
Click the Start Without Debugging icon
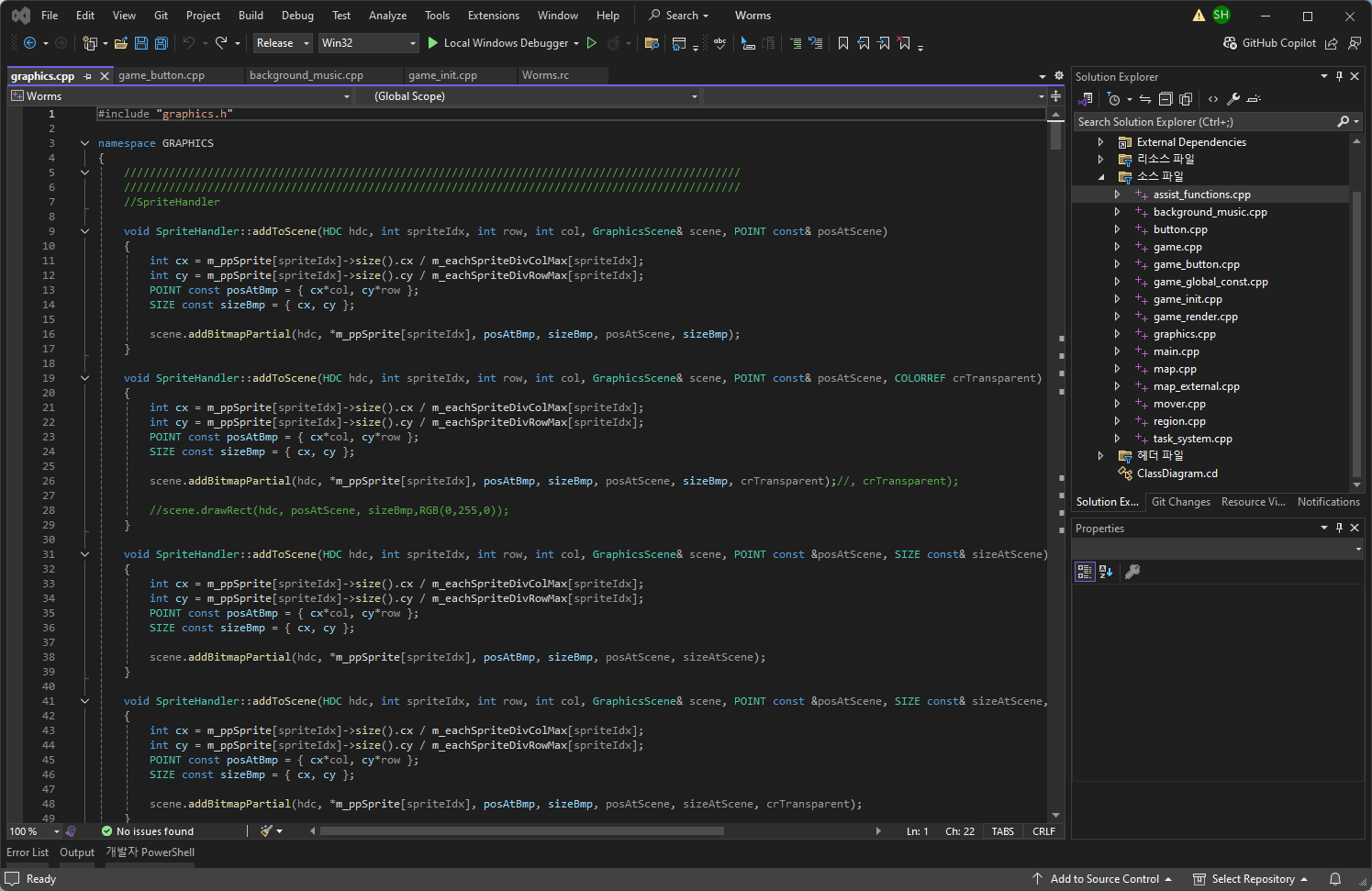592,43
